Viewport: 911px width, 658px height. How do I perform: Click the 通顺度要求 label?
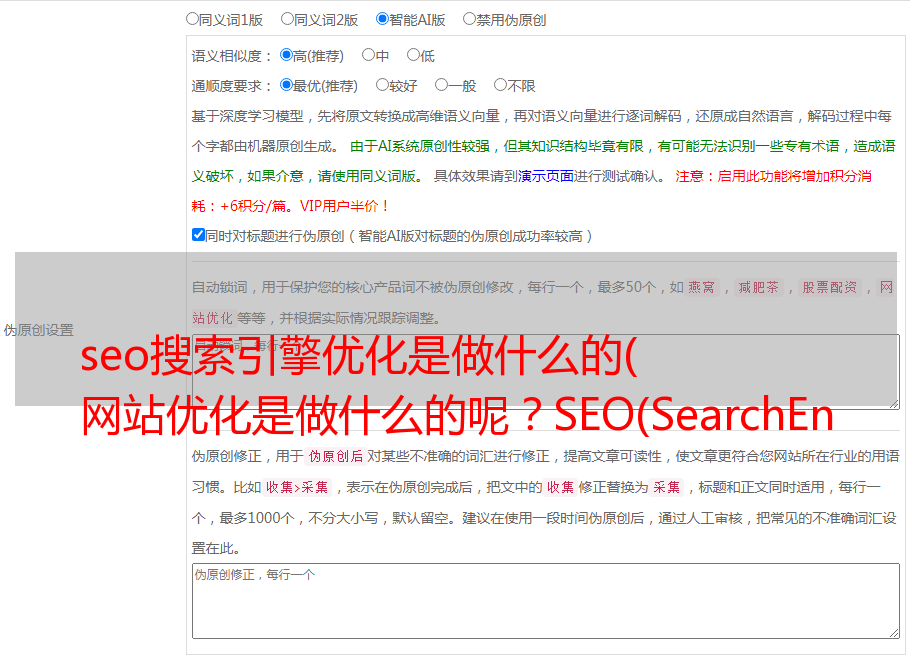pos(232,86)
